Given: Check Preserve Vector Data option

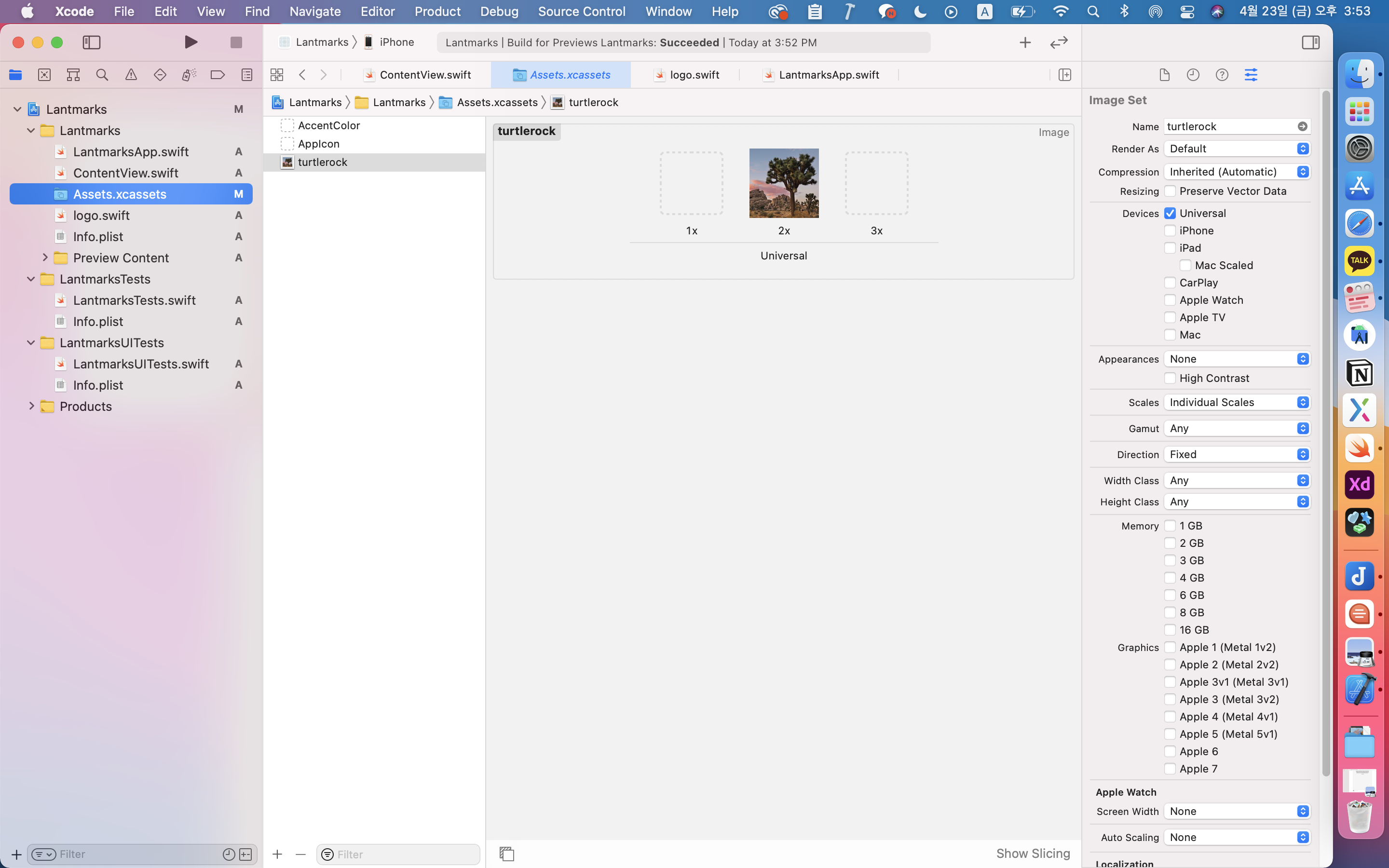Looking at the screenshot, I should [1170, 191].
